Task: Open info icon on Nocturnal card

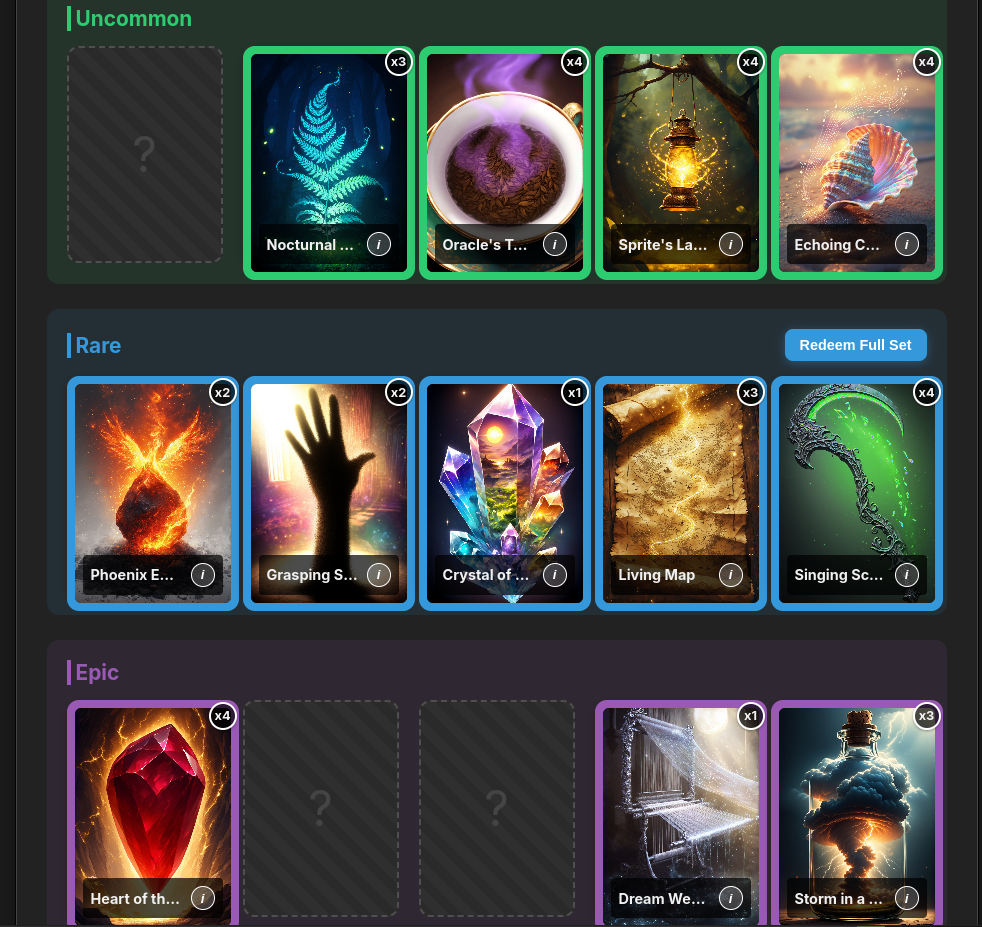Action: pos(378,244)
